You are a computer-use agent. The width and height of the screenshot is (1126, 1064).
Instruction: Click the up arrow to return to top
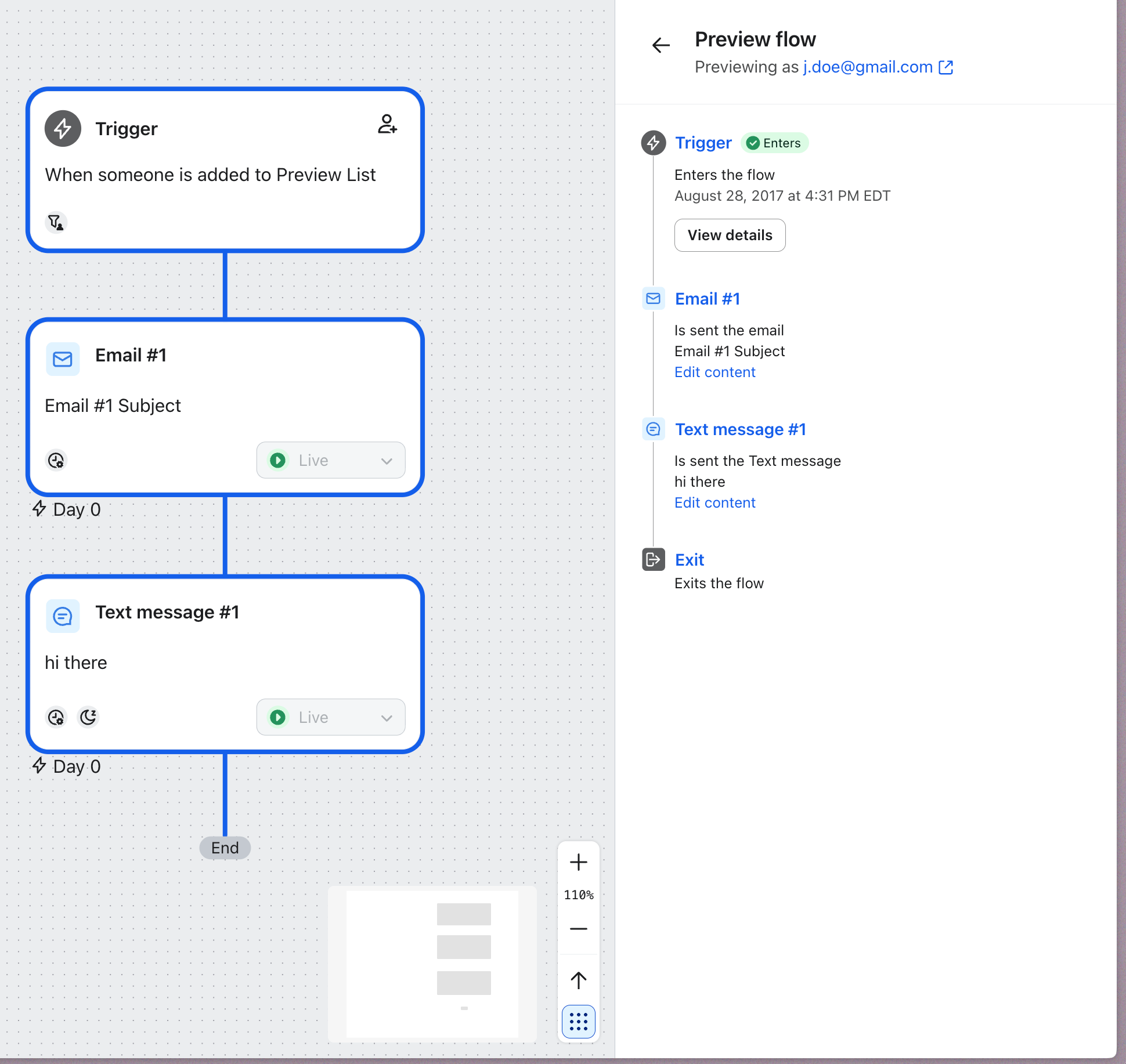pos(578,980)
